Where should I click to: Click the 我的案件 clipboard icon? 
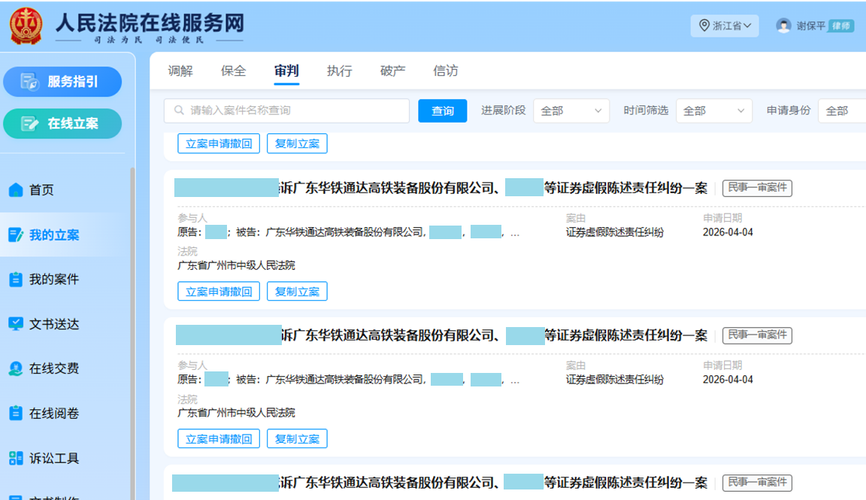click(x=16, y=280)
